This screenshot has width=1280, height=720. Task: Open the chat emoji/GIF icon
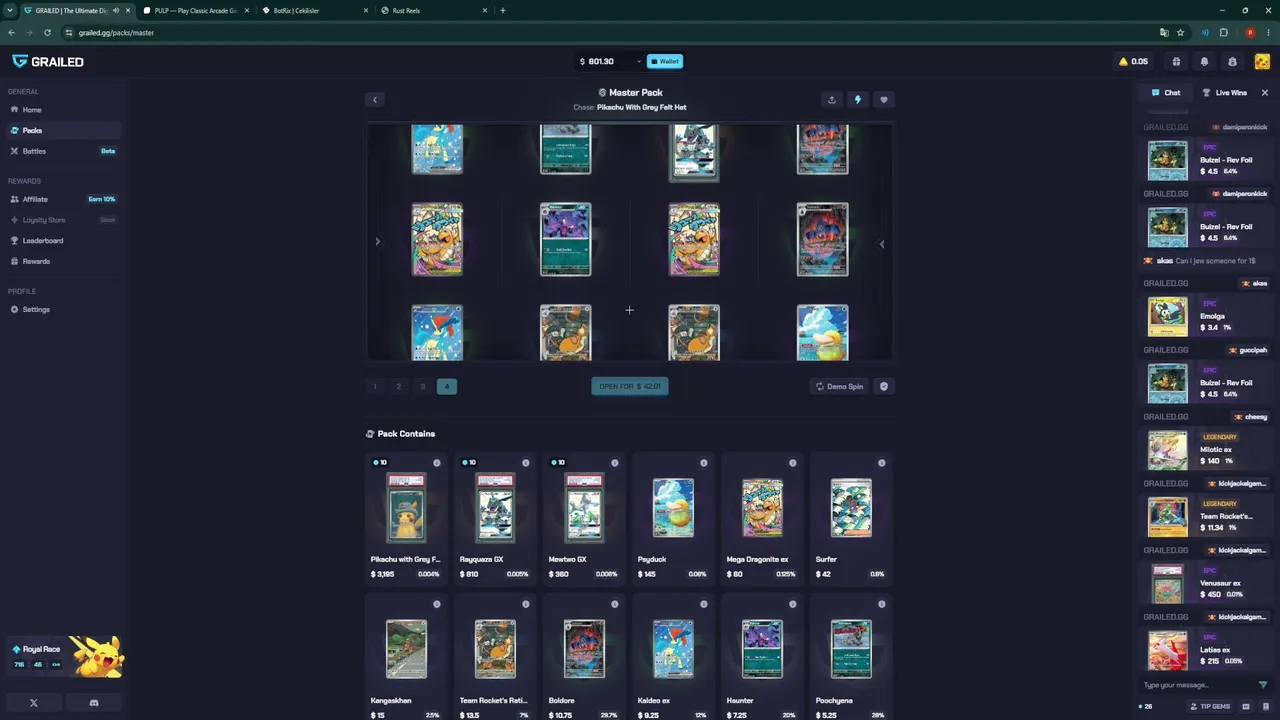[x=1246, y=706]
